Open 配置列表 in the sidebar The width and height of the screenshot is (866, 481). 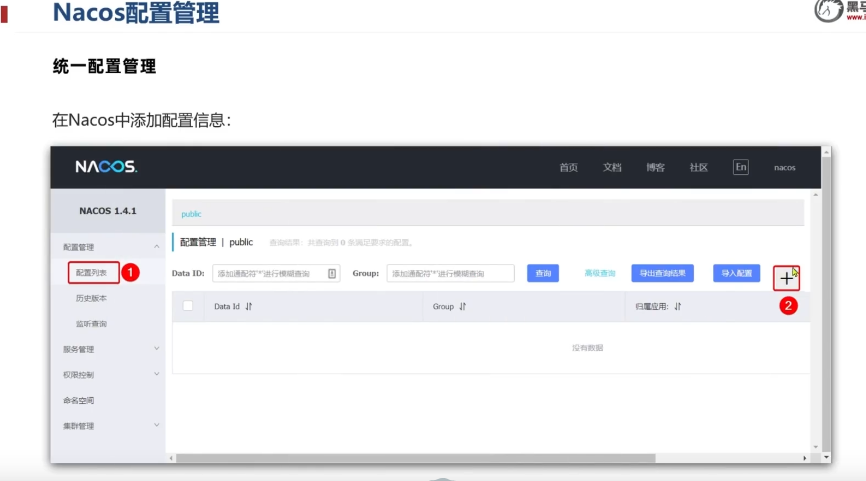click(x=91, y=273)
